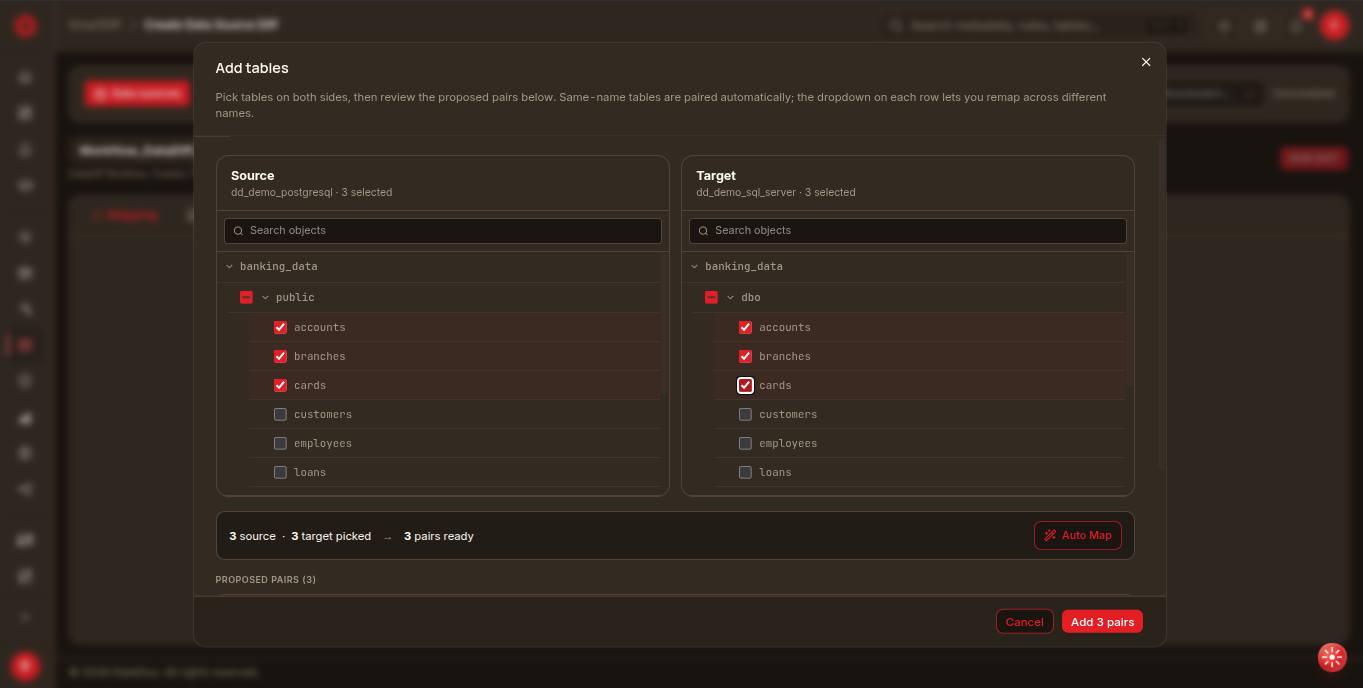Click the magnifier icon in Target search
This screenshot has height=688, width=1363.
(704, 231)
